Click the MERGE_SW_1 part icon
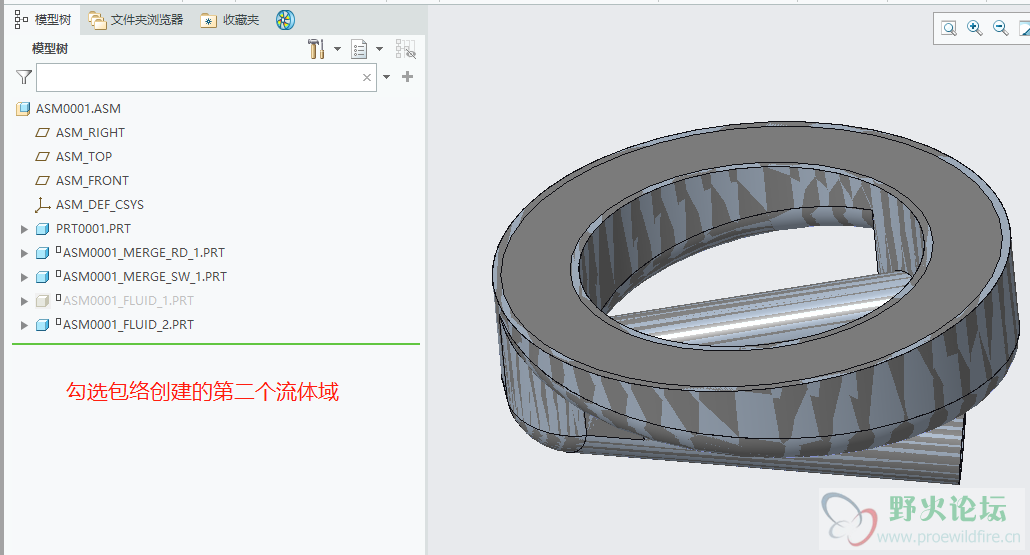Image resolution: width=1030 pixels, height=555 pixels. click(43, 277)
